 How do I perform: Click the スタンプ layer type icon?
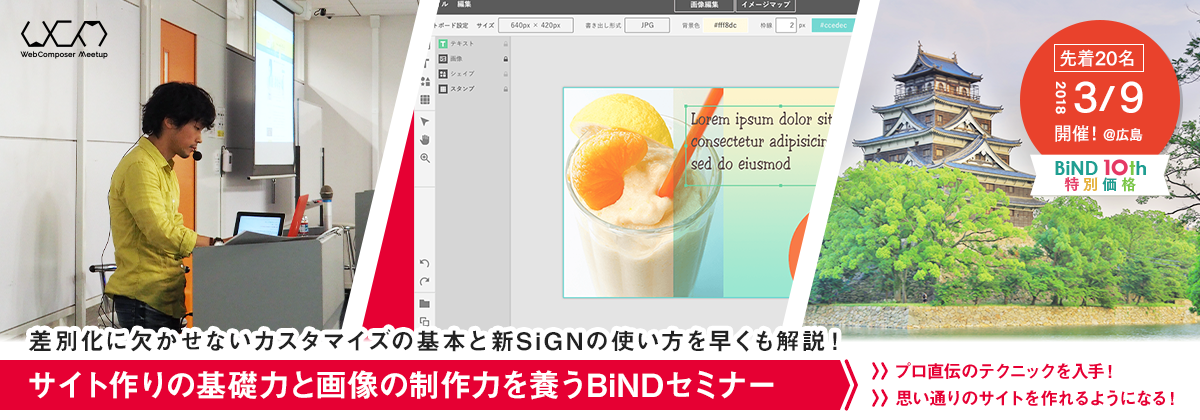pos(443,88)
